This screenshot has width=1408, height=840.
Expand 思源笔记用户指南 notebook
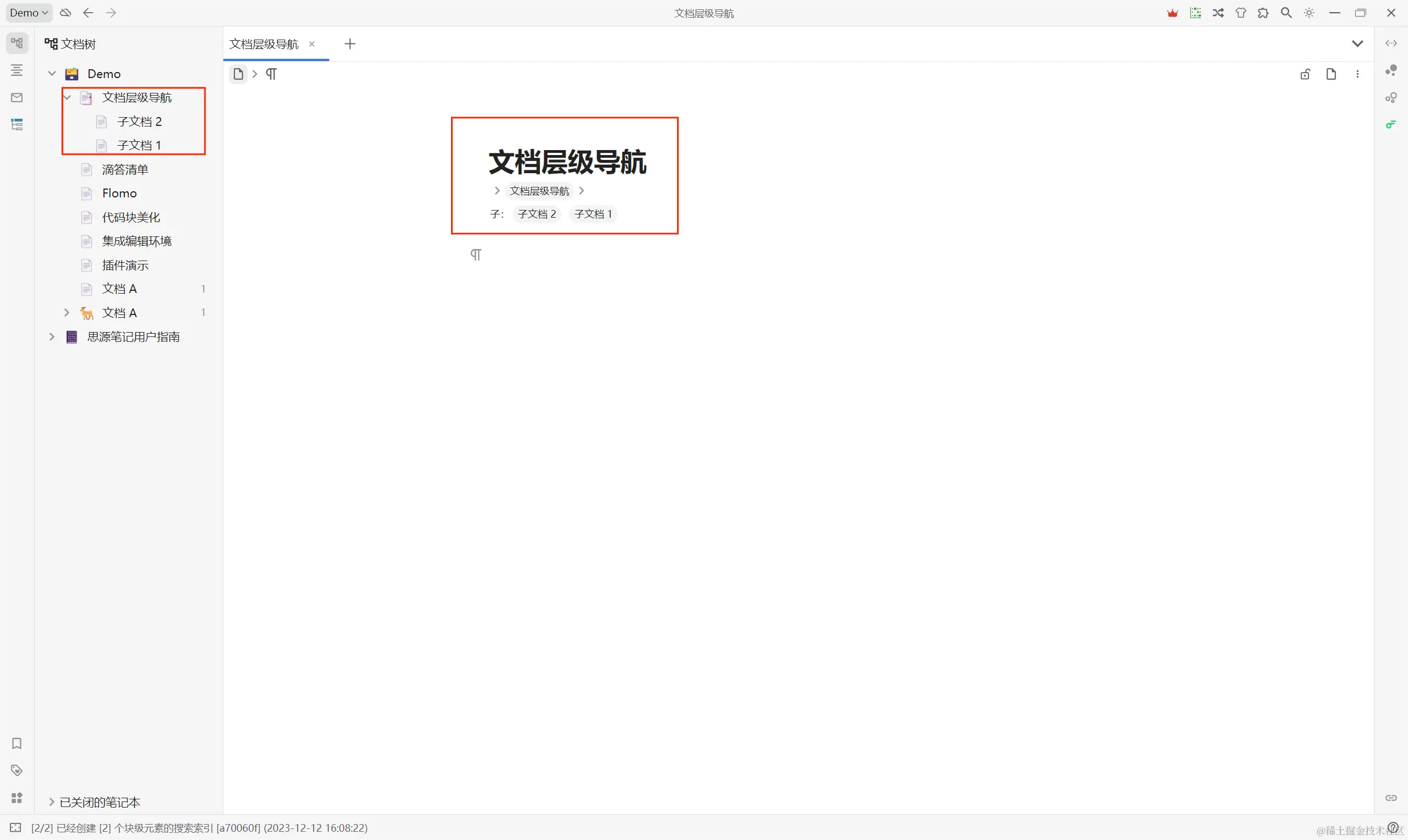point(52,337)
